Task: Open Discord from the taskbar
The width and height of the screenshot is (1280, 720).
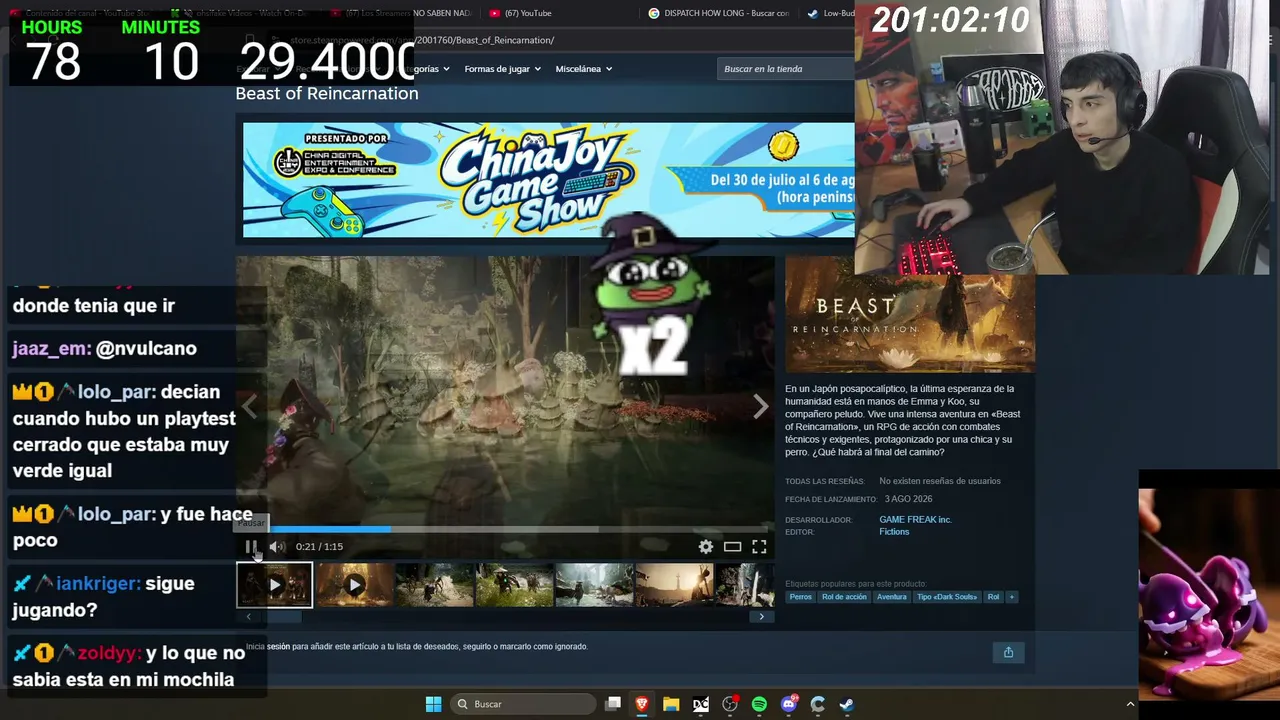Action: point(789,704)
